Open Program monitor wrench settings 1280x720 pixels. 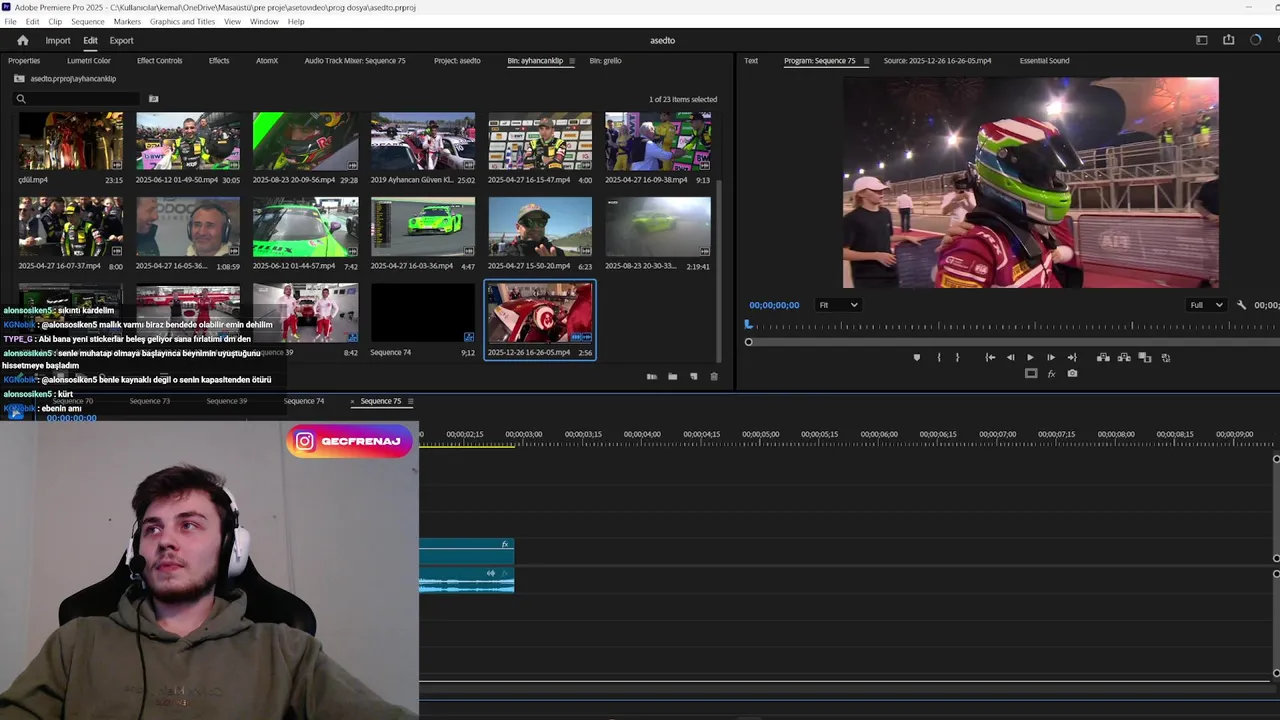tap(1241, 305)
